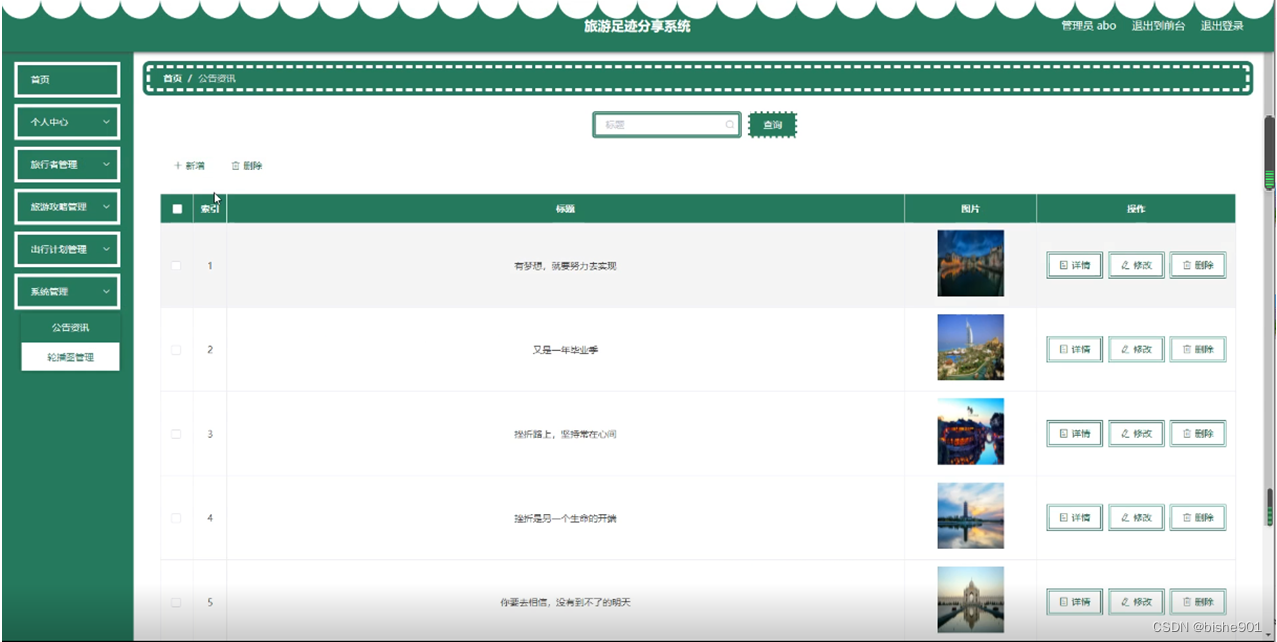Click title text 有梦想，就要努力去实现

565,266
